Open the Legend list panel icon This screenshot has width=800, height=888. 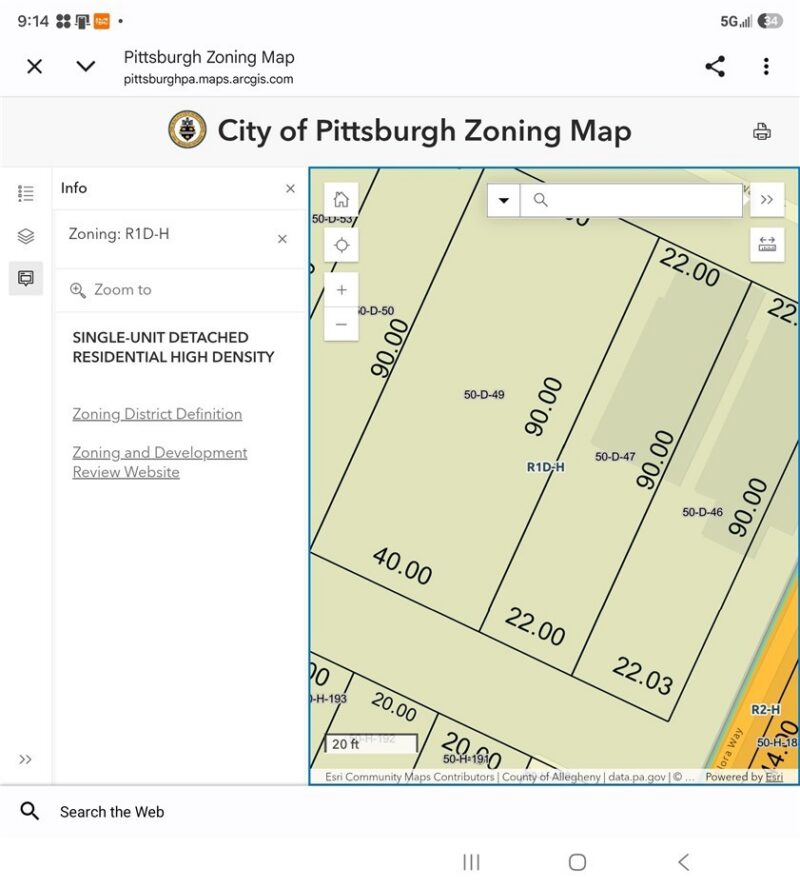coord(25,193)
